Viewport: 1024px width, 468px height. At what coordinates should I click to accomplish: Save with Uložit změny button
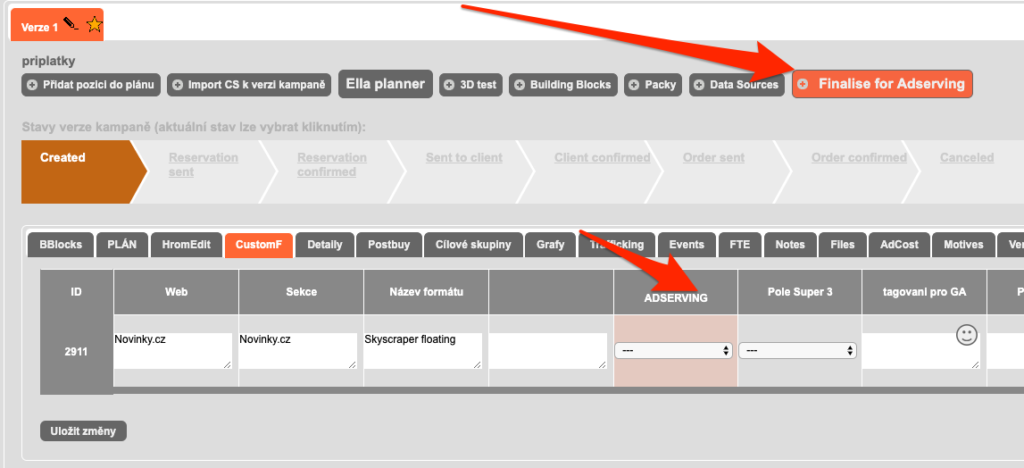[83, 431]
